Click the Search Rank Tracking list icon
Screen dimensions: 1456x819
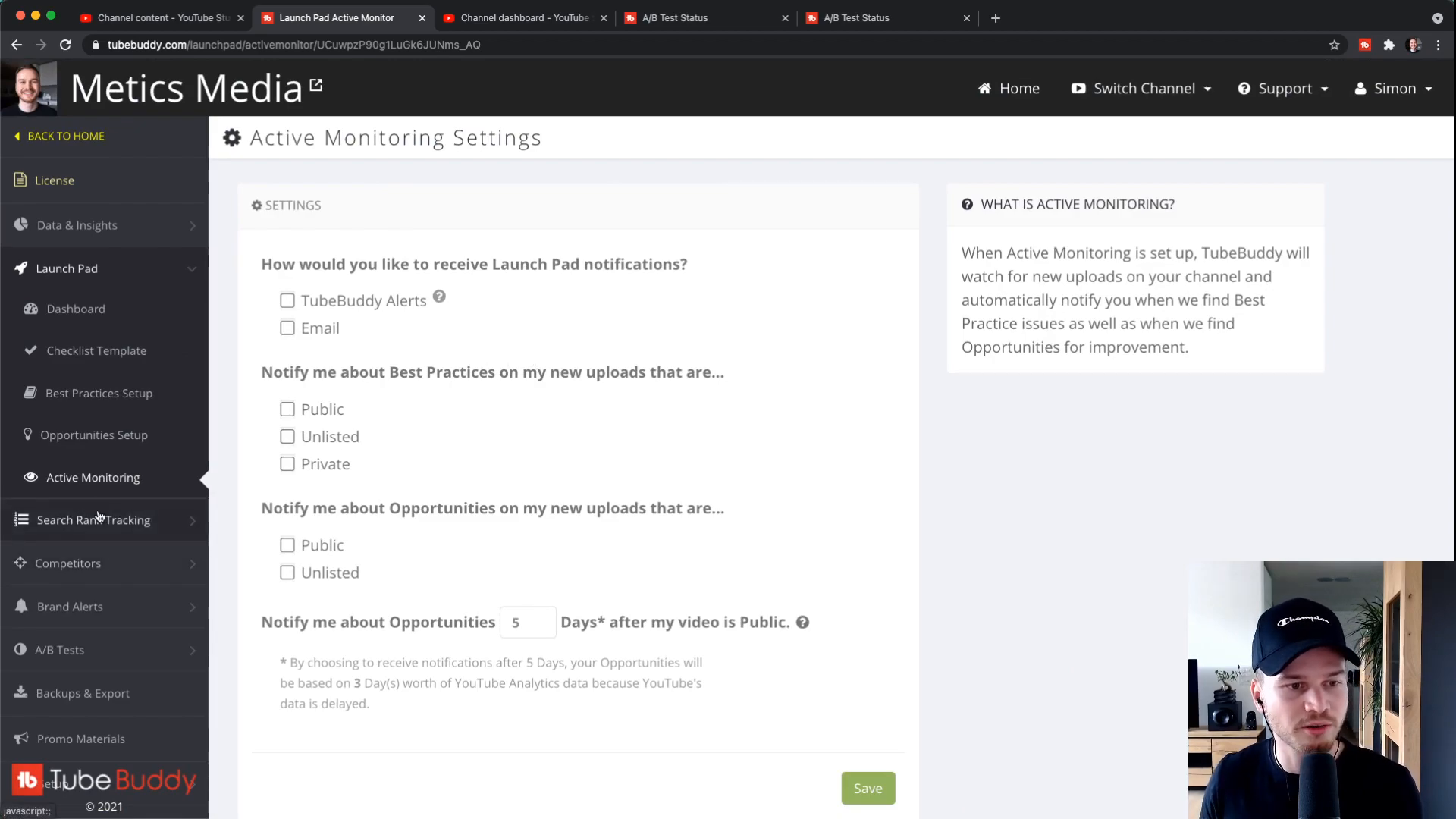21,519
